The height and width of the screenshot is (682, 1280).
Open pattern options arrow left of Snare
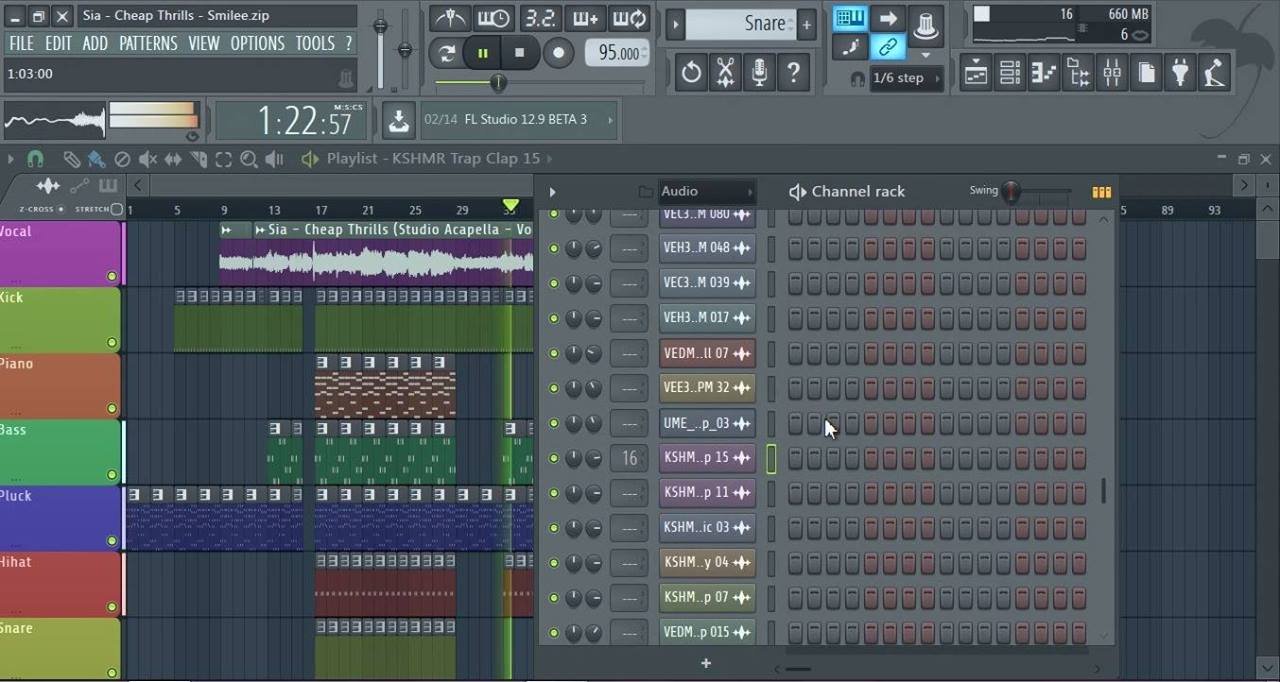(x=675, y=23)
